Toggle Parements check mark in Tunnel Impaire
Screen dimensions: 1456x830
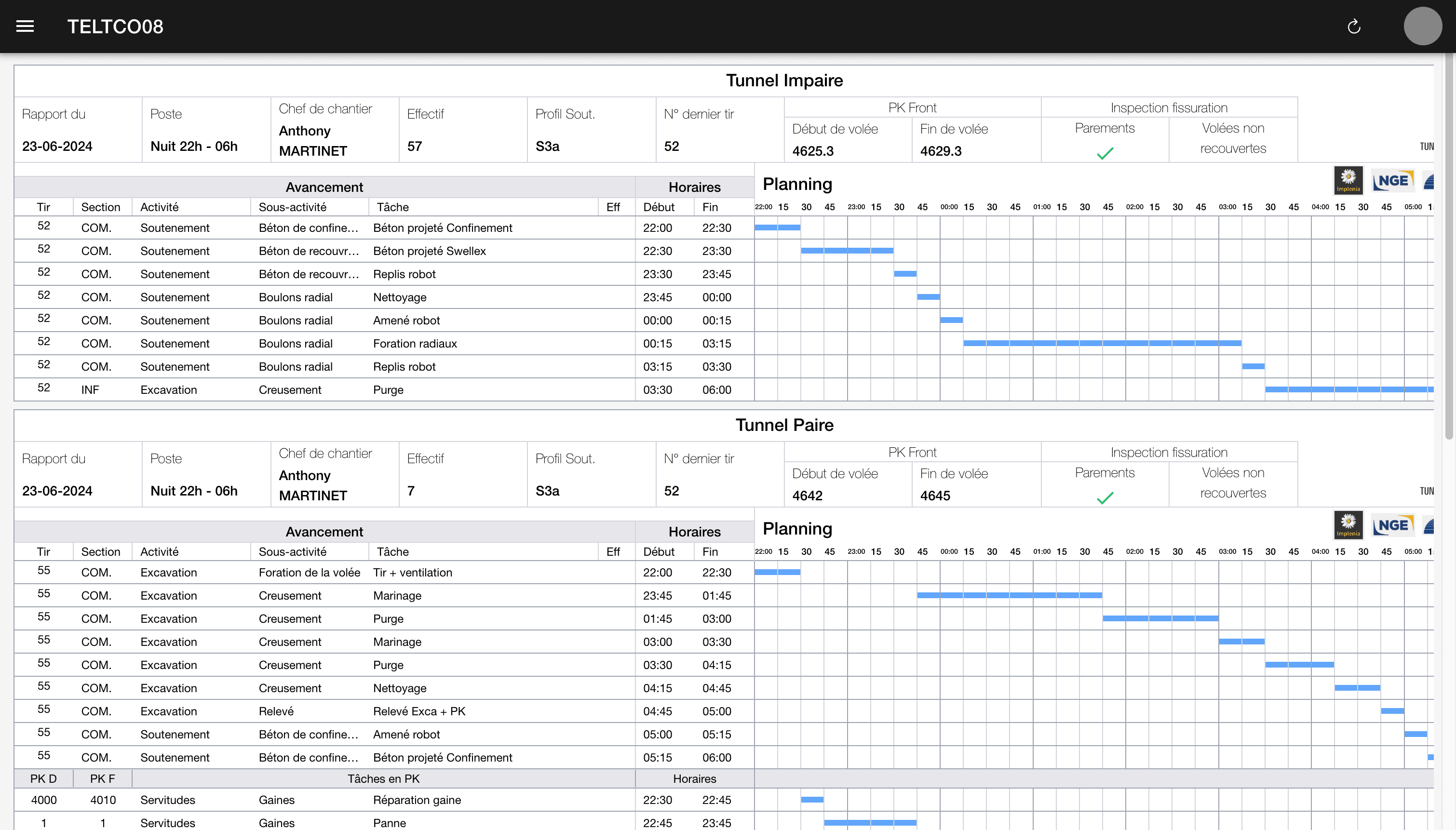1105,153
